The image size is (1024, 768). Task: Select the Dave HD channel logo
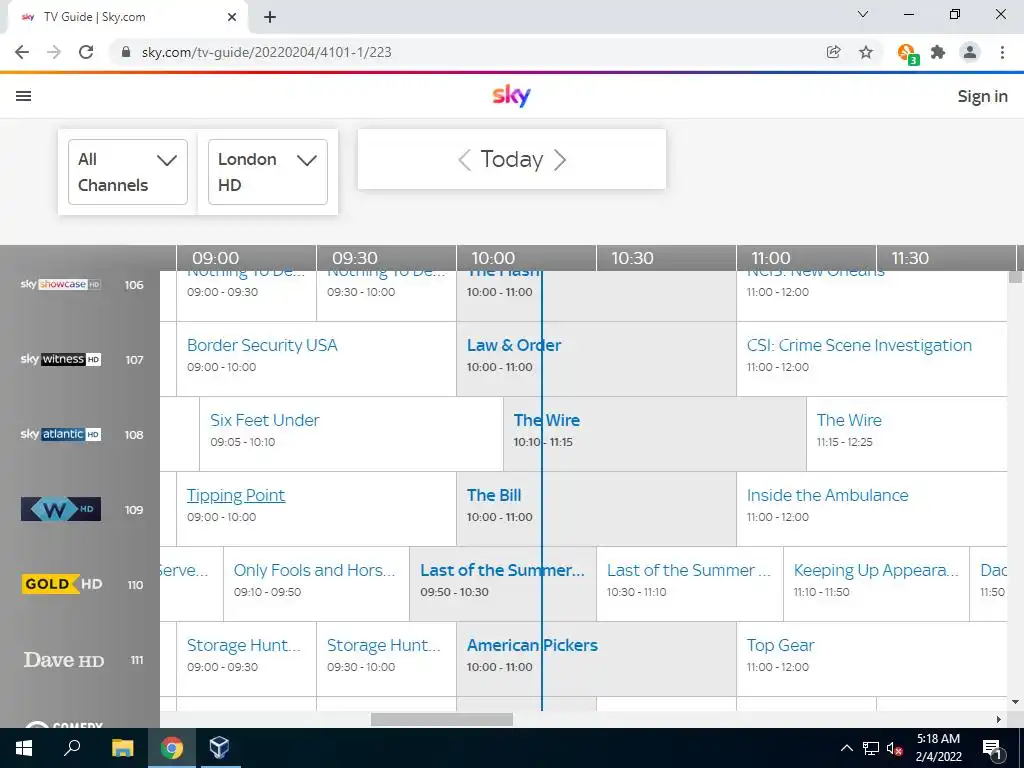(x=63, y=660)
